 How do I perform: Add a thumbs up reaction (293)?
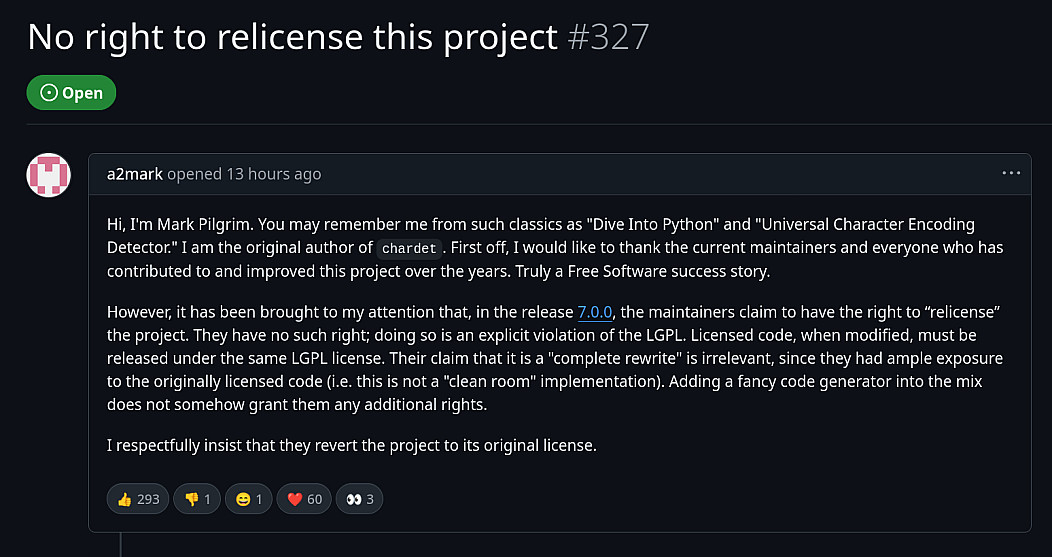(x=139, y=498)
